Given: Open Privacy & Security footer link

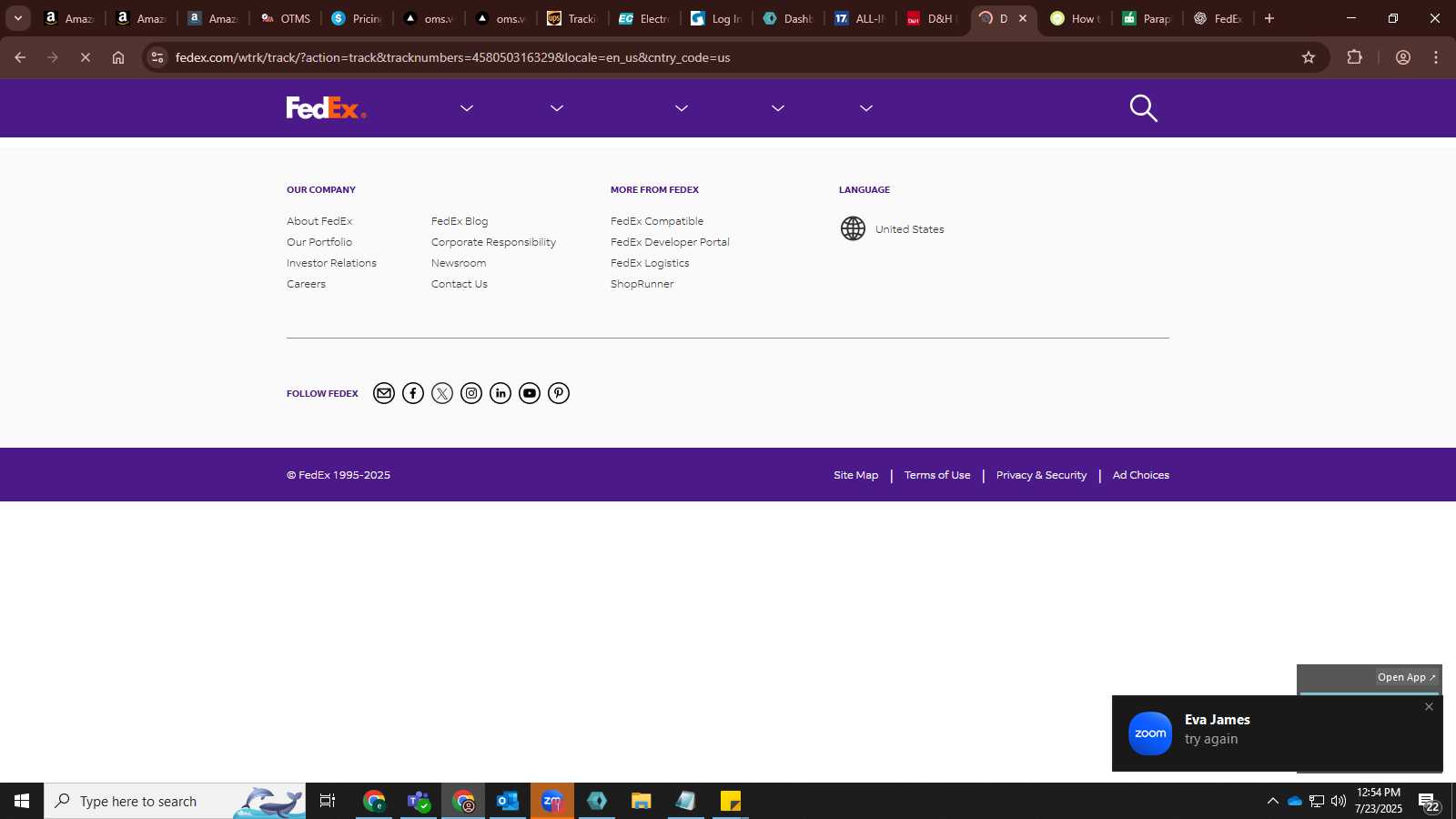Looking at the screenshot, I should click(1041, 475).
